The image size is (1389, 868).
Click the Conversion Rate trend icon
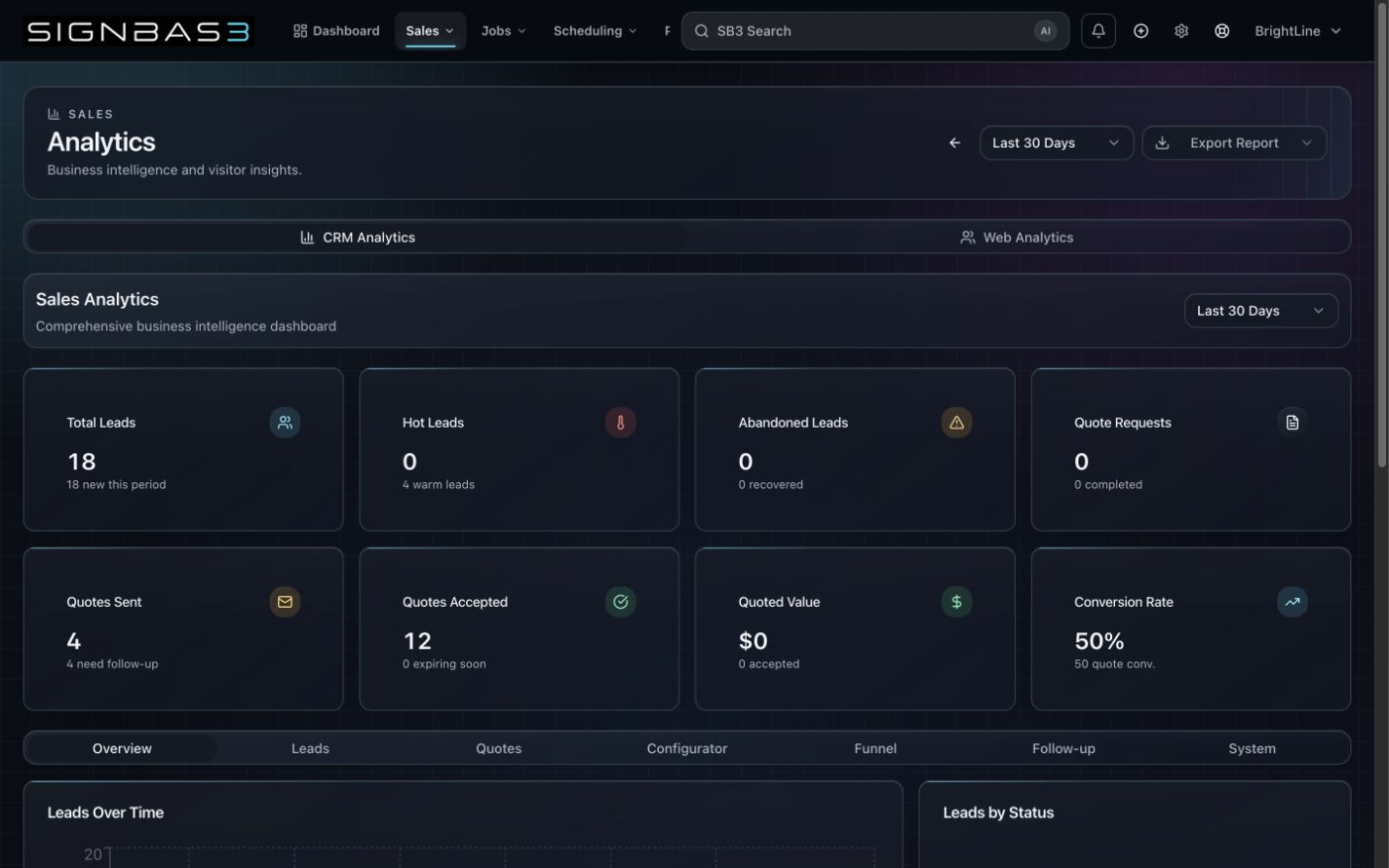coord(1293,602)
